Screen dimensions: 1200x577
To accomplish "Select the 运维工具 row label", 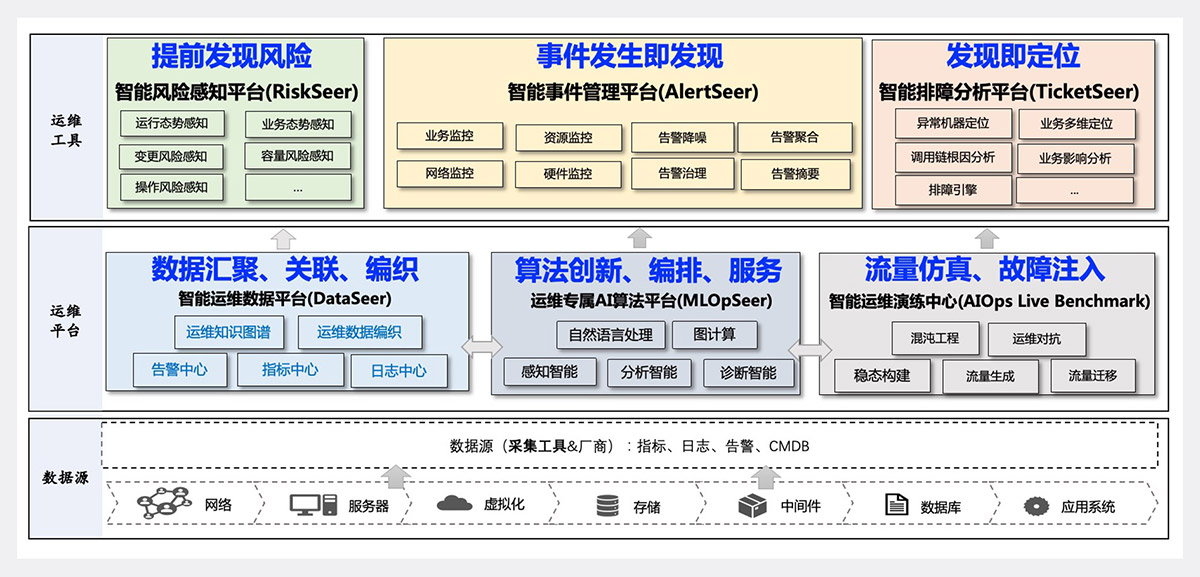I will 66,130.
